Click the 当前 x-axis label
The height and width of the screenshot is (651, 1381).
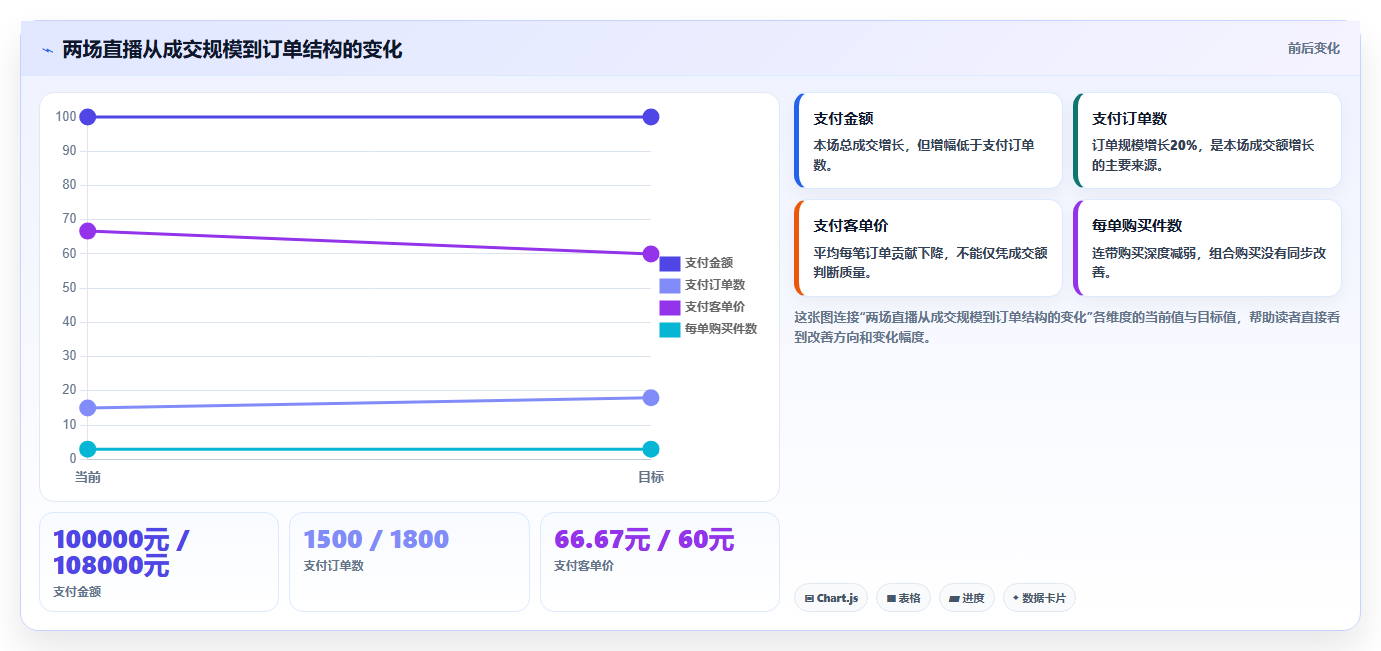click(88, 478)
